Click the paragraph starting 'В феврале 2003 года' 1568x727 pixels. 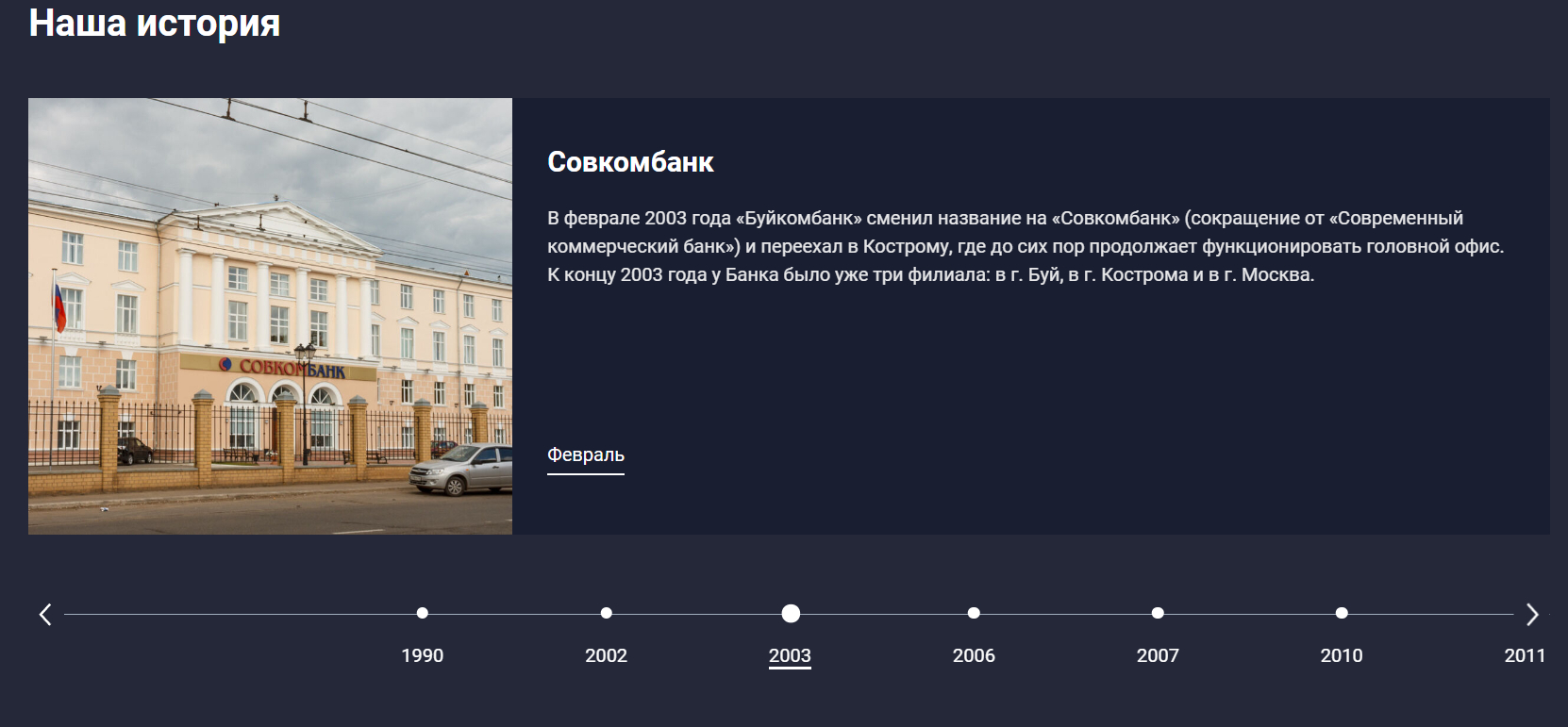(x=1026, y=246)
